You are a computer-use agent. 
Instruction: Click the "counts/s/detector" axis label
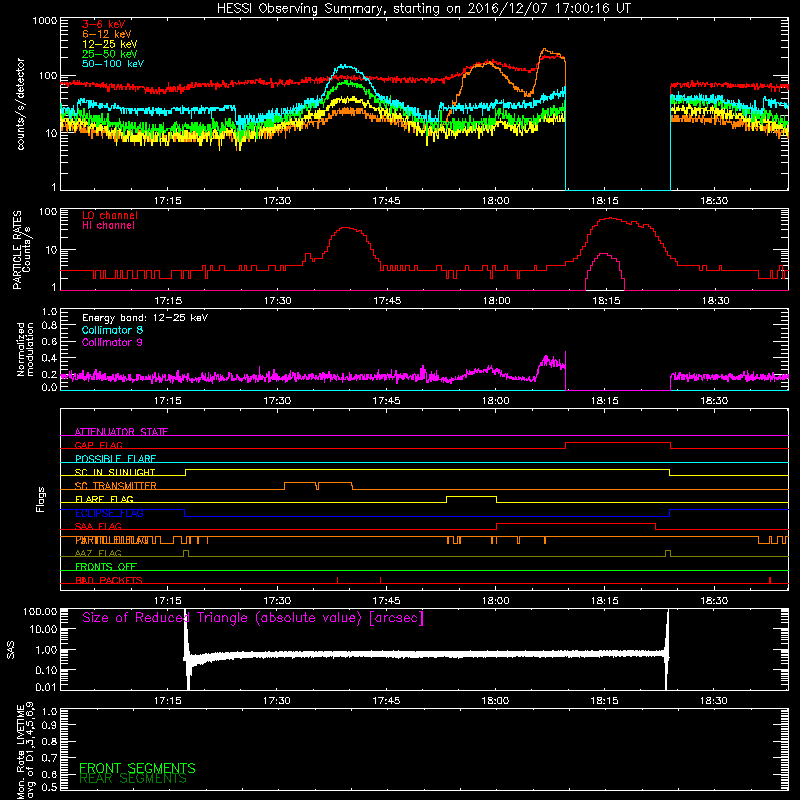pyautogui.click(x=20, y=104)
